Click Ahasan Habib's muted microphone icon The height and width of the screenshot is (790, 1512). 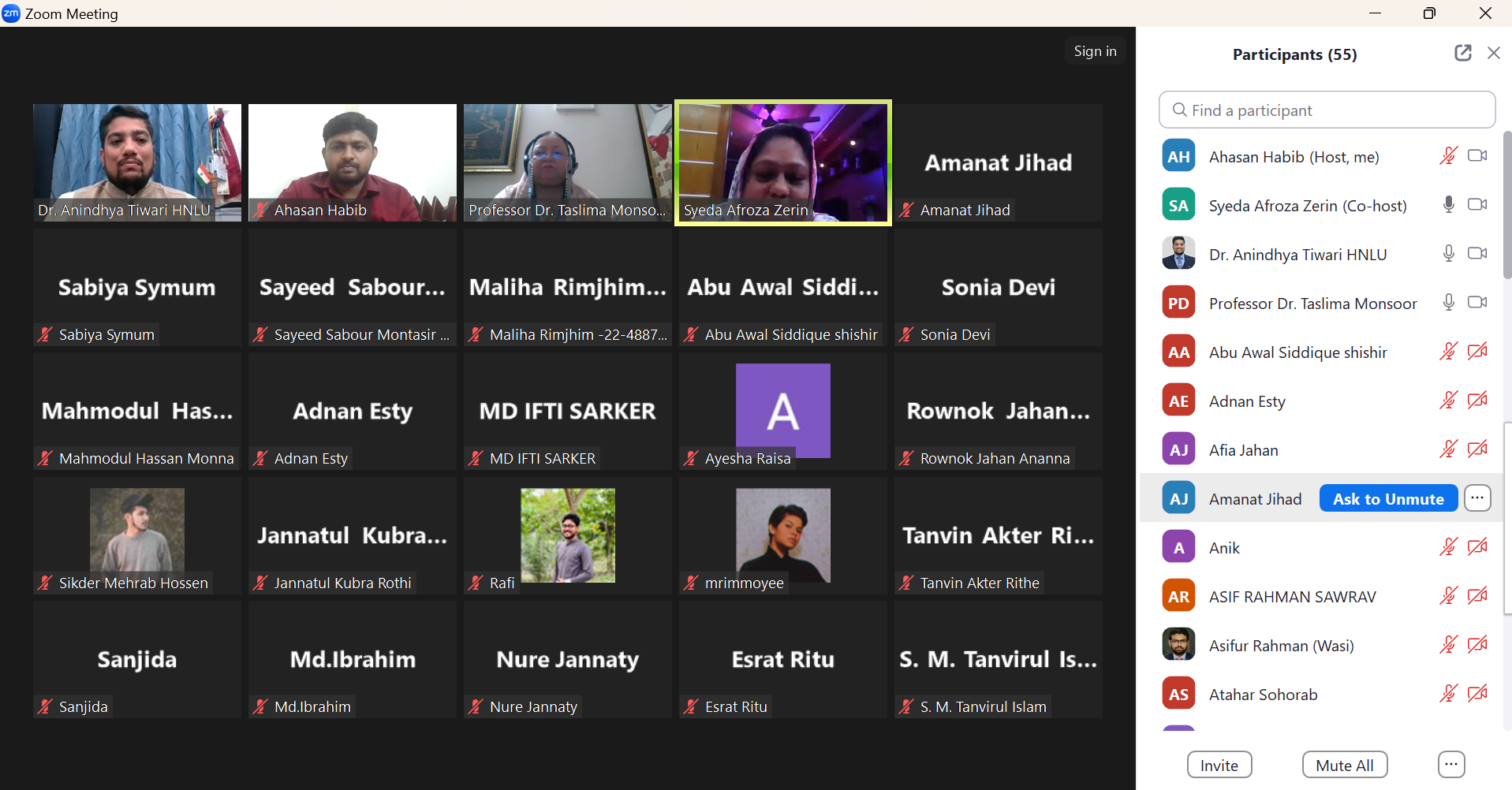[x=1448, y=156]
